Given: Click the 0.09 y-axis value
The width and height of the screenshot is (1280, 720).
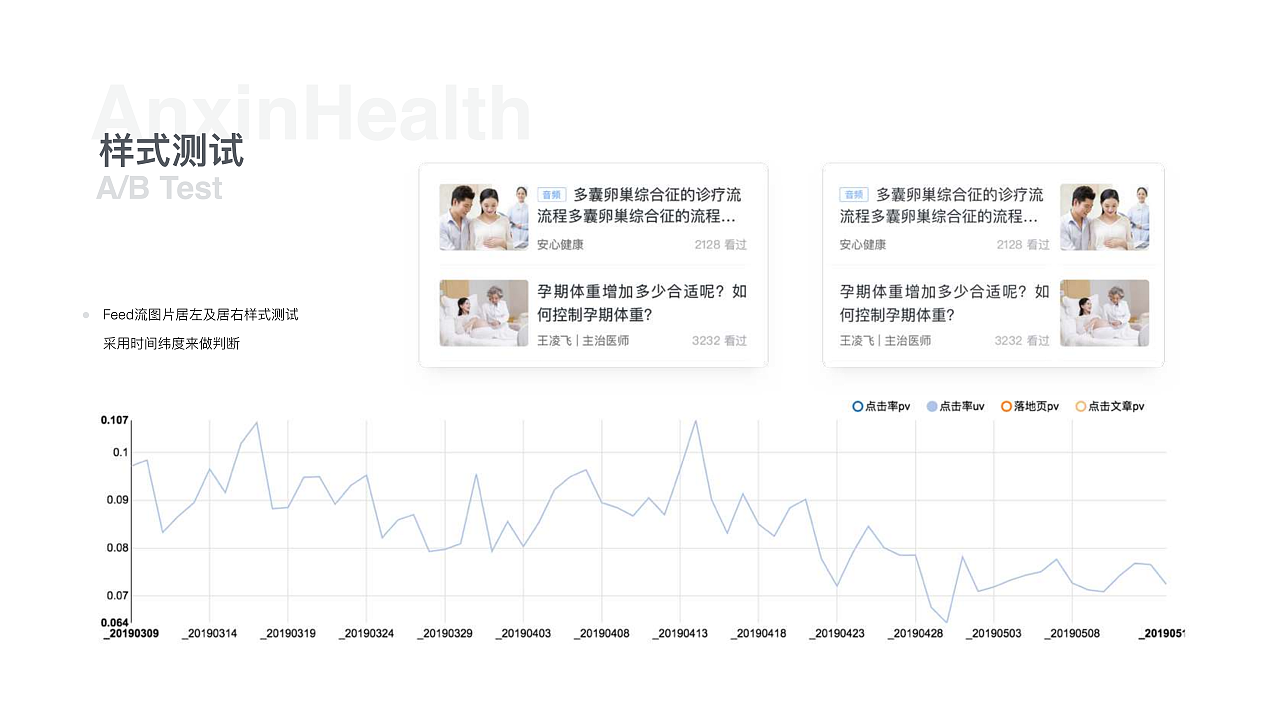Looking at the screenshot, I should (118, 500).
